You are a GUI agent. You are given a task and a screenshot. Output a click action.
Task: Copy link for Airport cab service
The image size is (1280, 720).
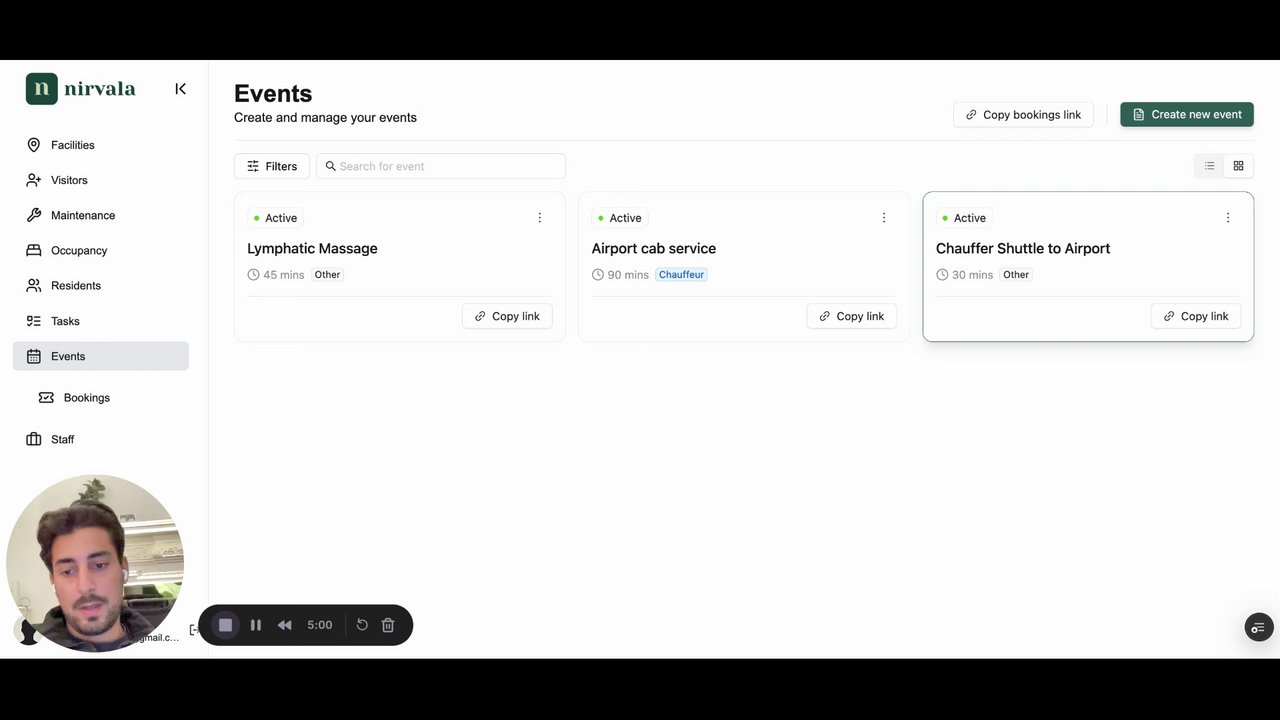pos(851,316)
